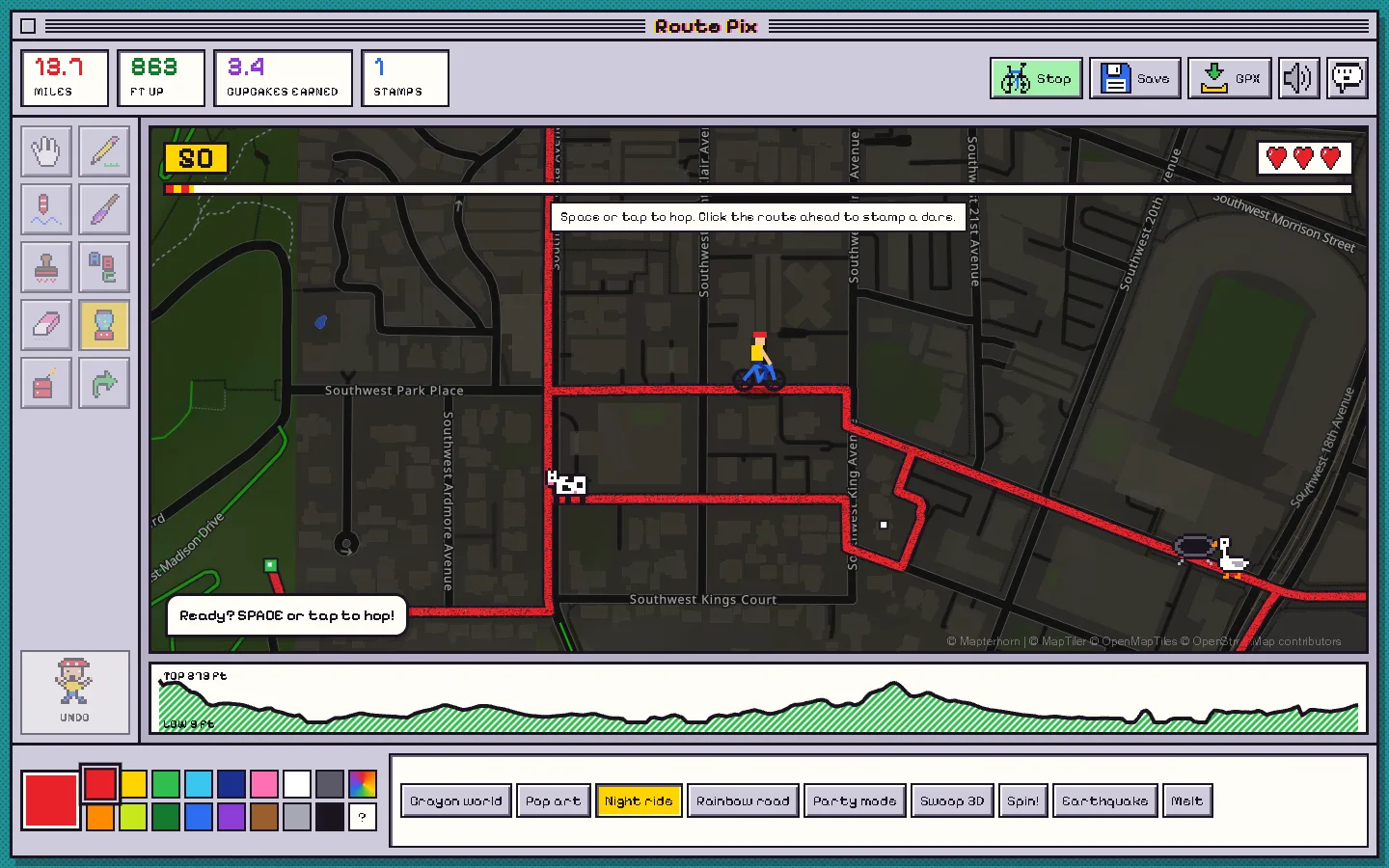Stop the bike ride

point(1036,78)
